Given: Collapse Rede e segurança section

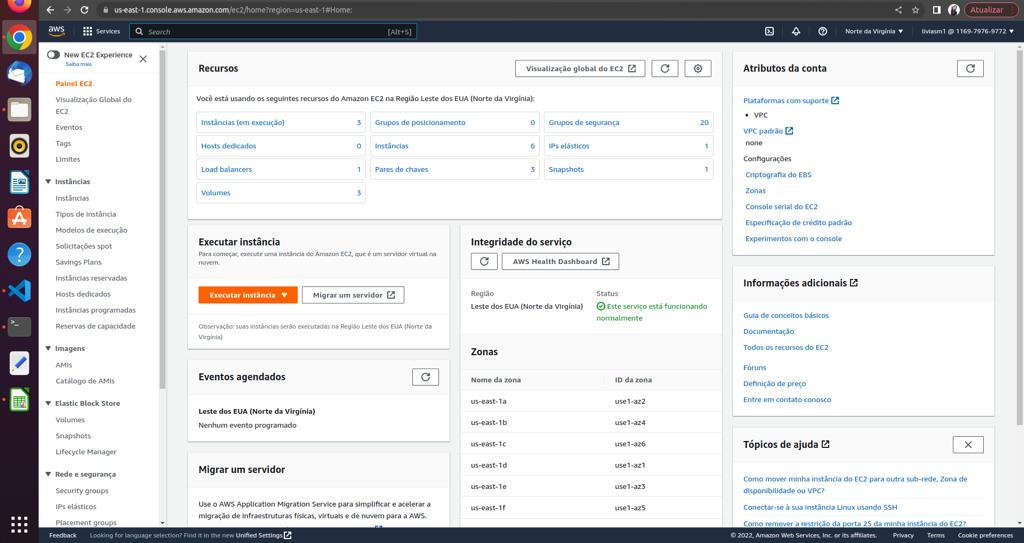Looking at the screenshot, I should pyautogui.click(x=48, y=474).
